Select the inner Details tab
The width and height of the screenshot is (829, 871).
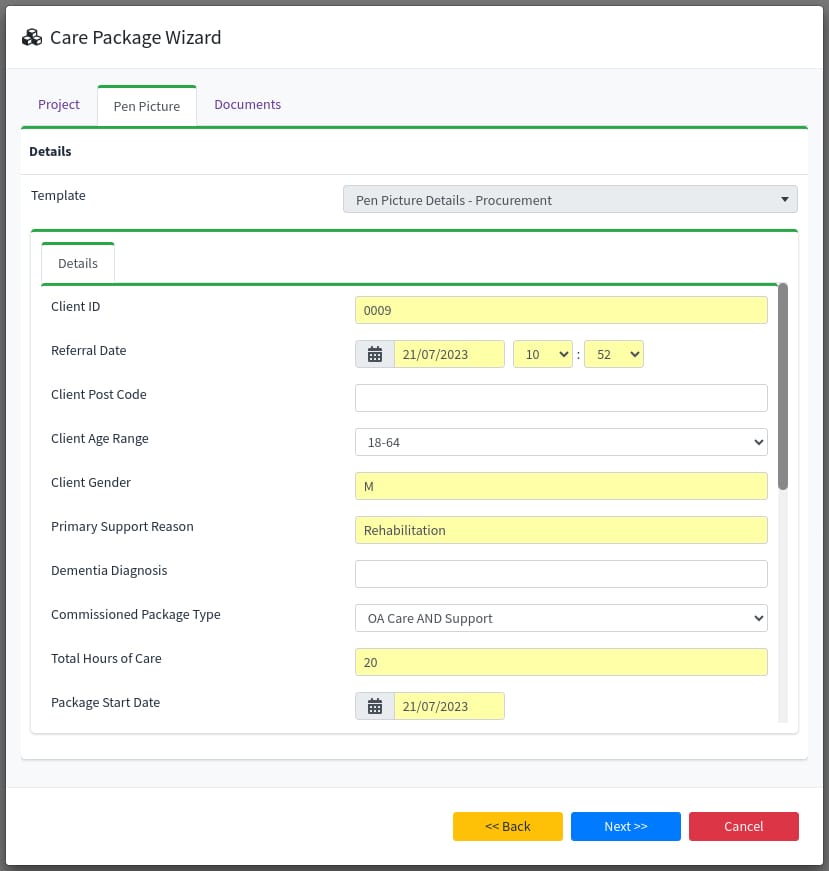[77, 263]
